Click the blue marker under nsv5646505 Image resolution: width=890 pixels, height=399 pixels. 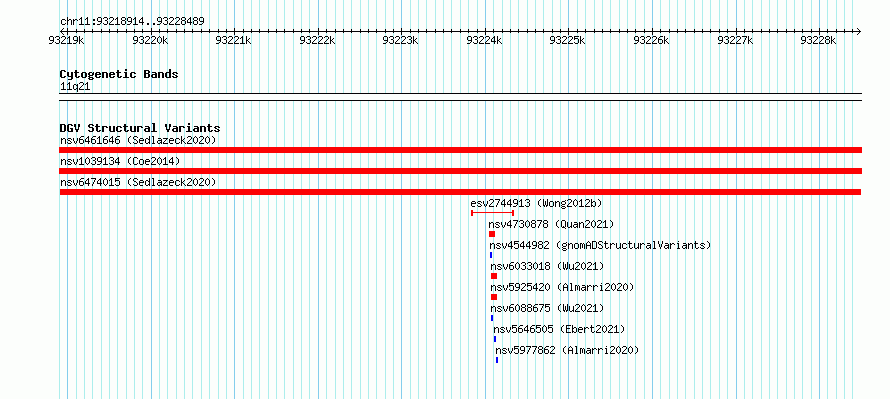click(495, 339)
